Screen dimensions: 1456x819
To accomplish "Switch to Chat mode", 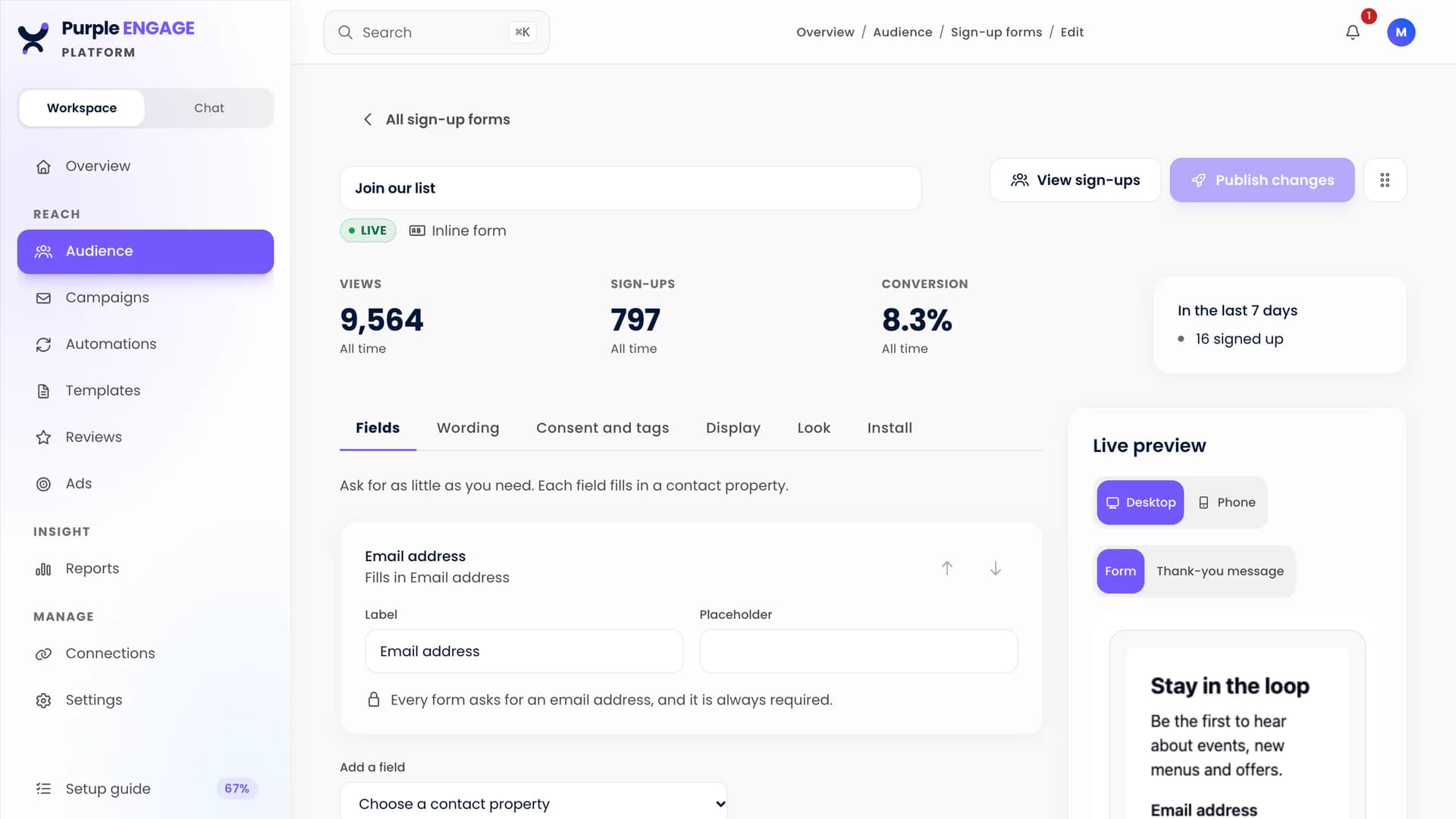I will (x=209, y=108).
